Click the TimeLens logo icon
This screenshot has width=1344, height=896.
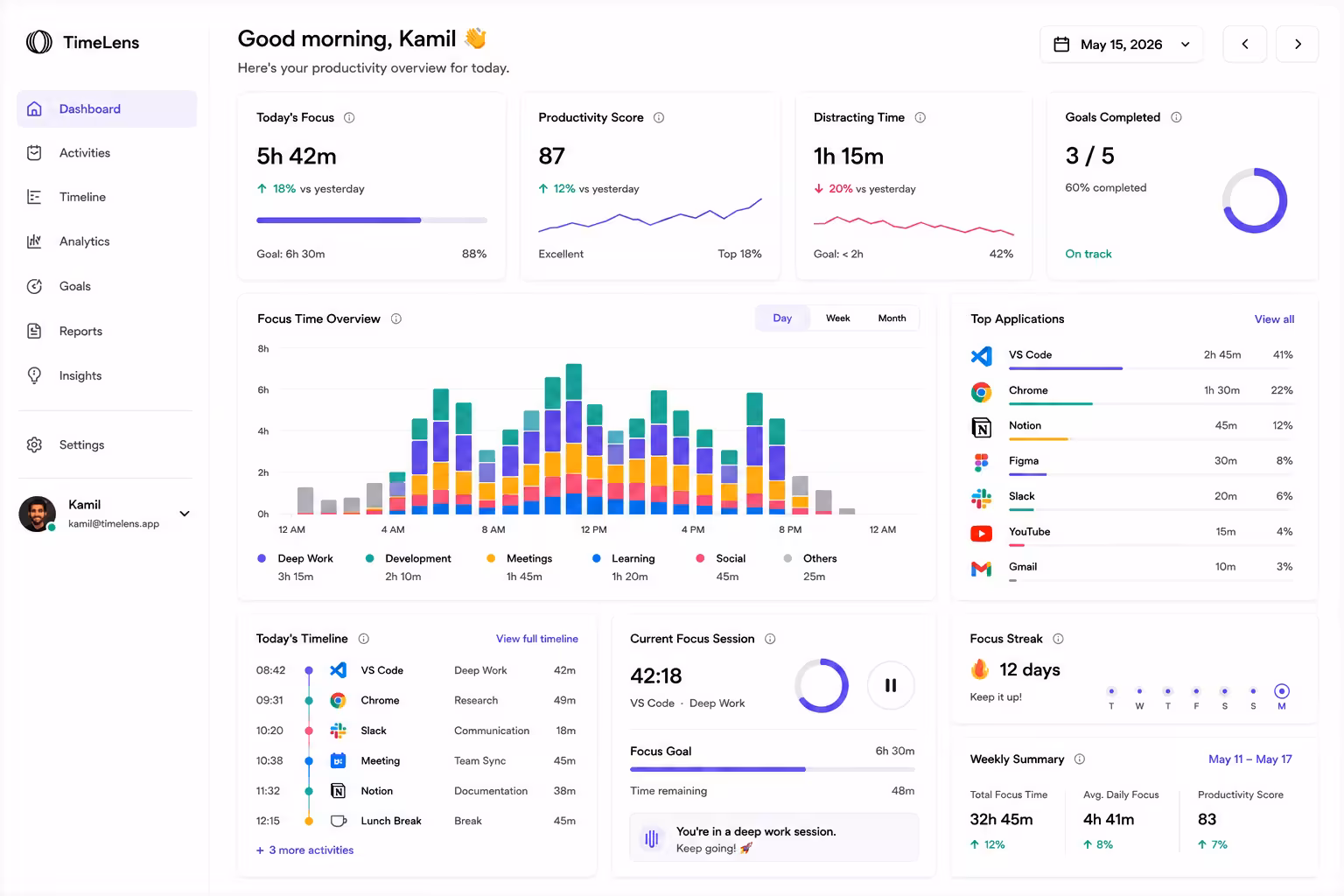[39, 42]
